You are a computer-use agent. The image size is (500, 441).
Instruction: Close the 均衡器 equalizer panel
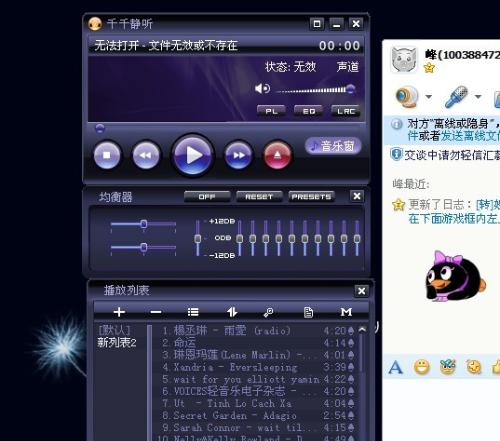[357, 196]
